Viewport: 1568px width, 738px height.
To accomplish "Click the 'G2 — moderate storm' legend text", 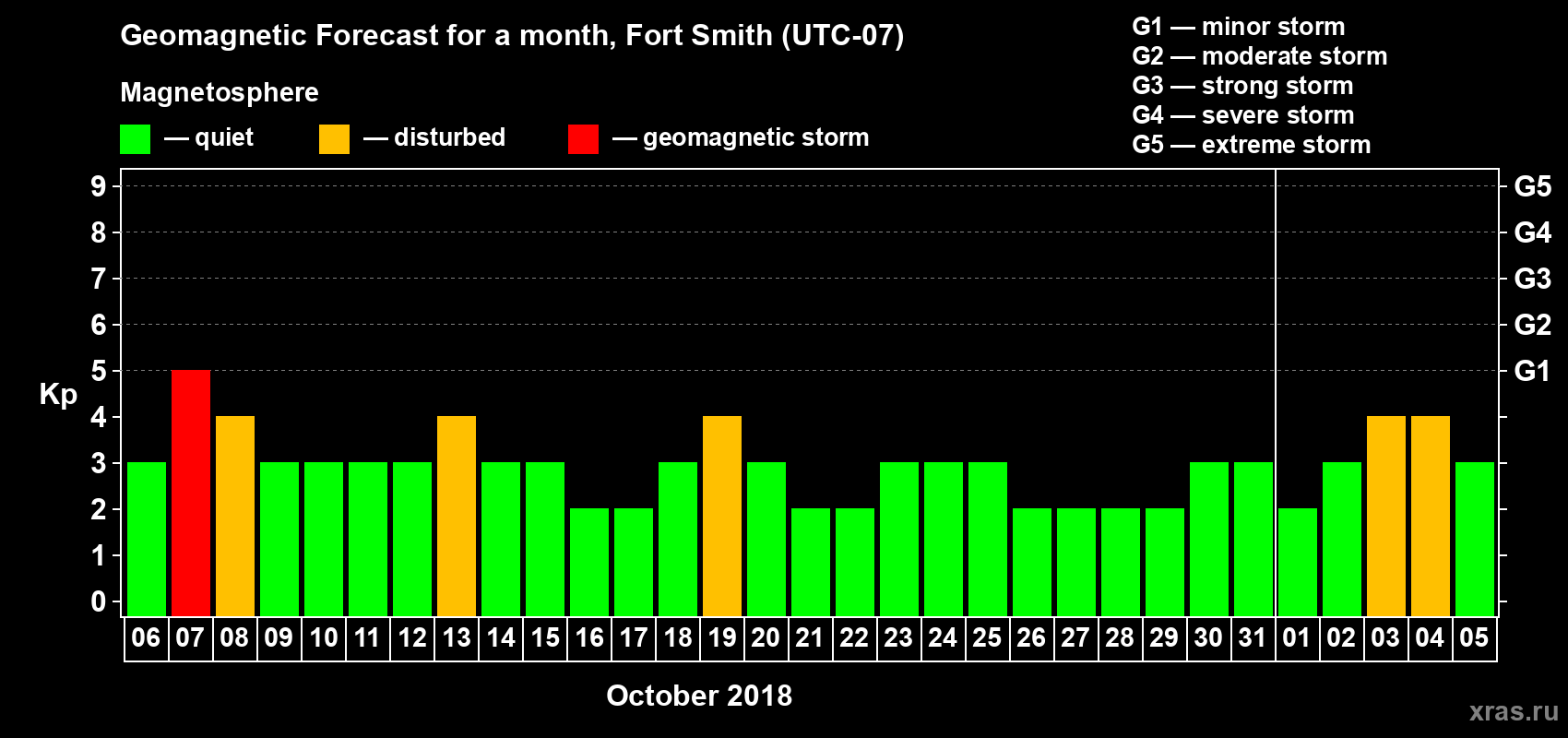I will tap(1260, 56).
